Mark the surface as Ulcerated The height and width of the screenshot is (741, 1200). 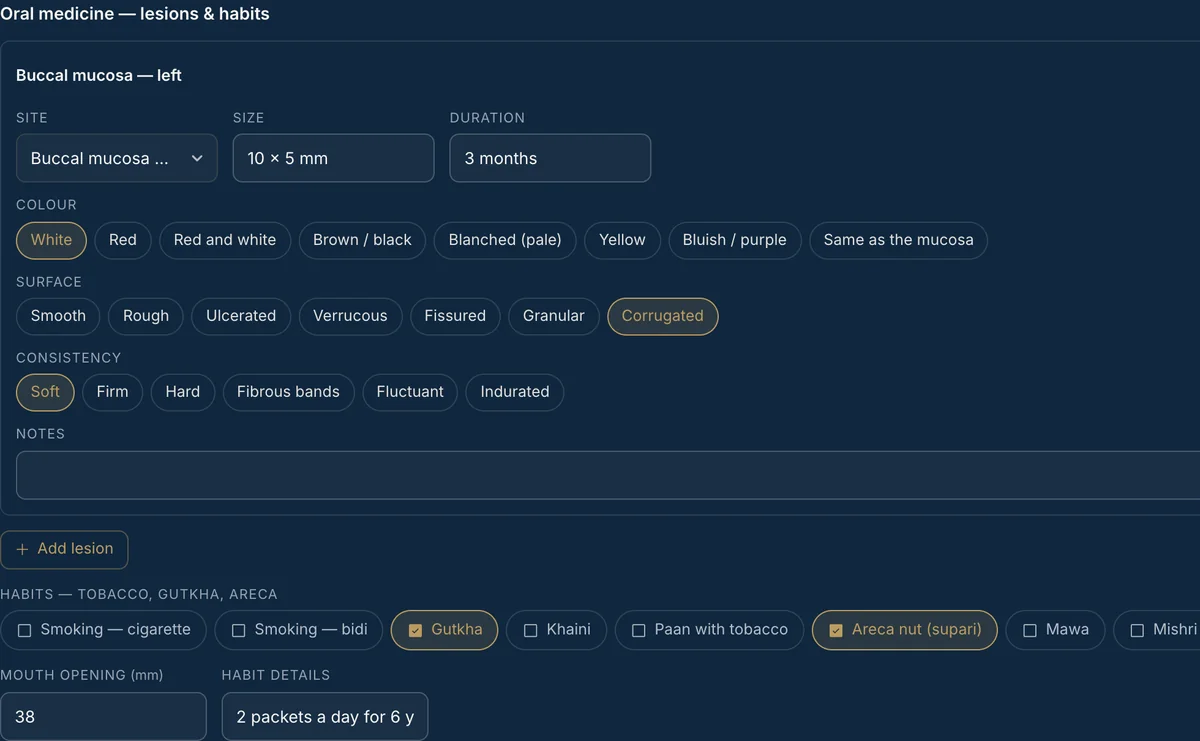point(241,316)
